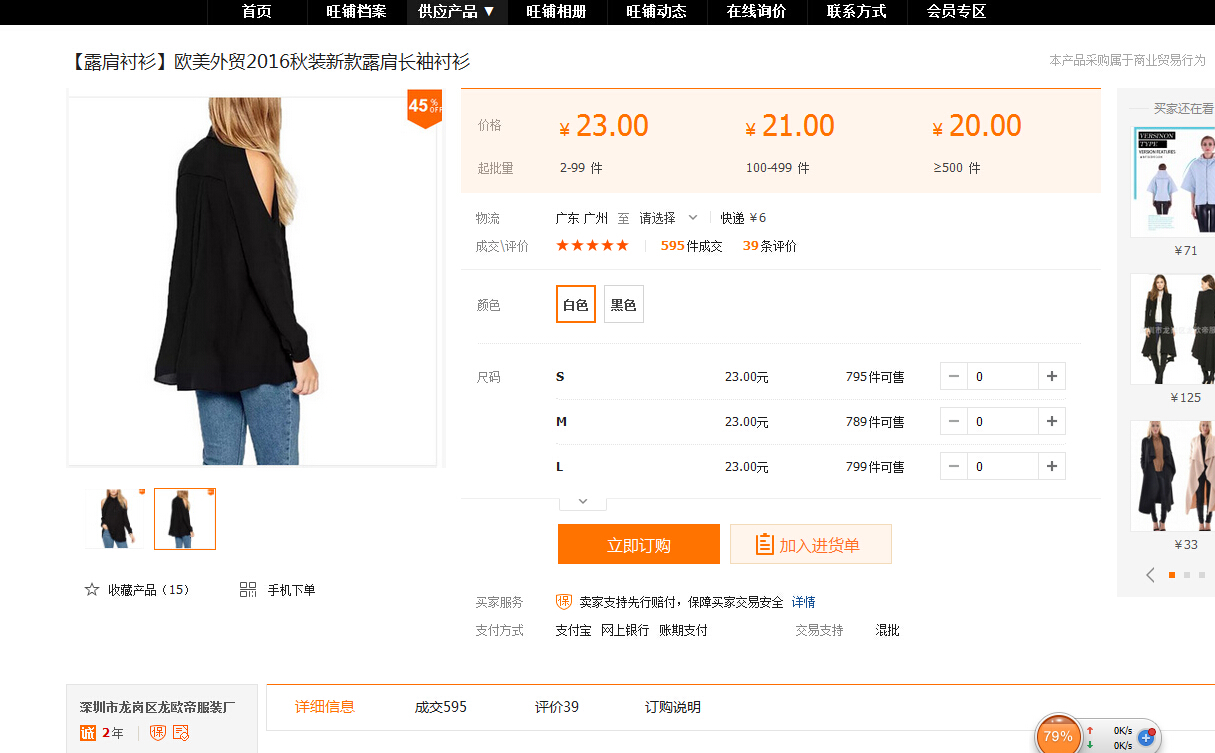Viewport: 1215px width, 753px height.
Task: Click plus icon for size S quantity
Action: coord(1051,377)
